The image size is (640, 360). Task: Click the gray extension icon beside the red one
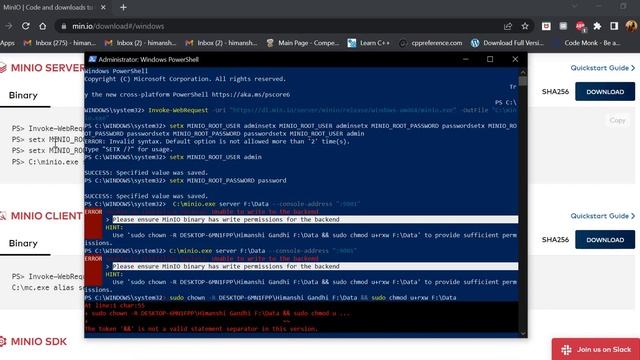click(x=563, y=26)
